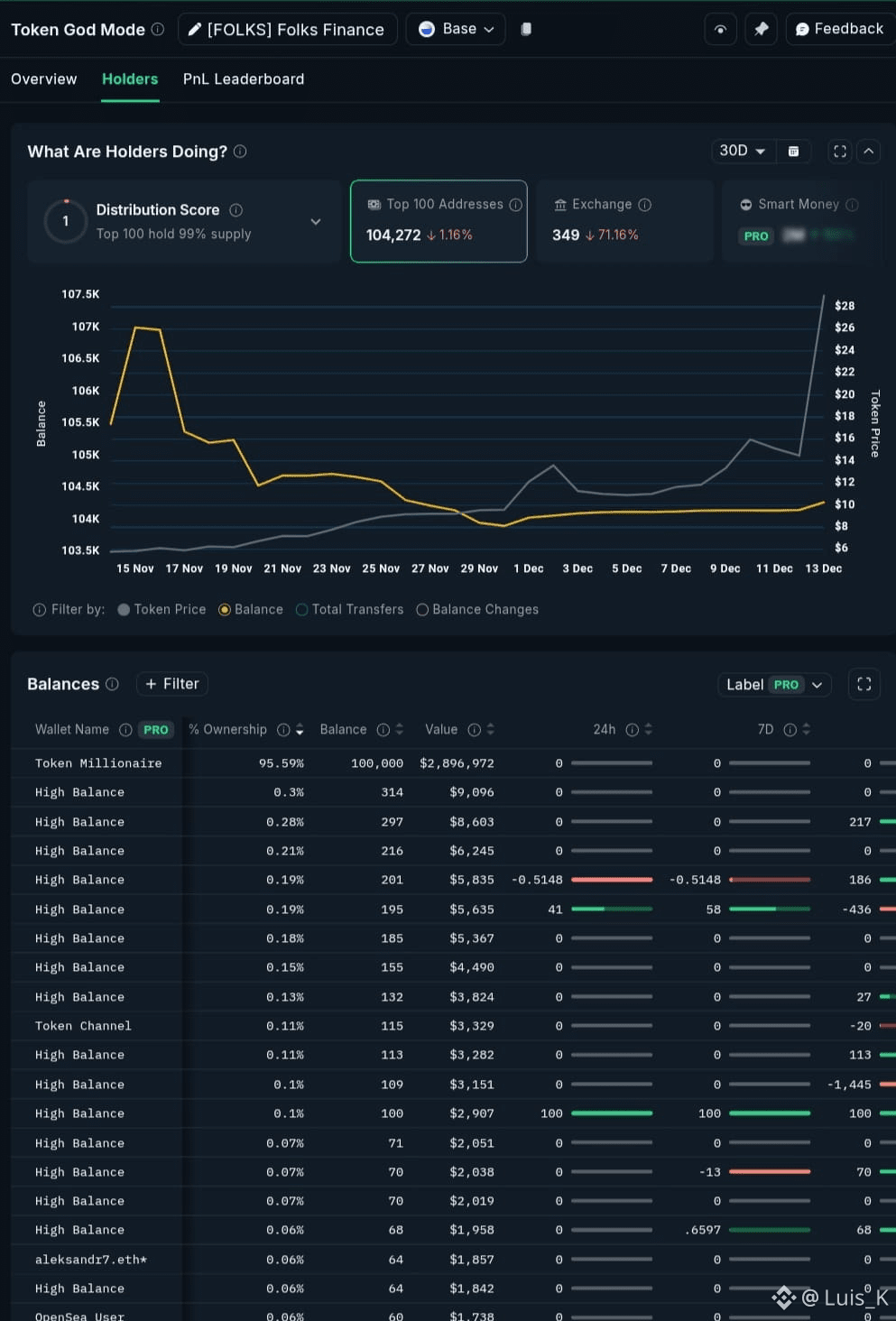896x1321 pixels.
Task: Select the Balance filter radio
Action: coord(251,610)
